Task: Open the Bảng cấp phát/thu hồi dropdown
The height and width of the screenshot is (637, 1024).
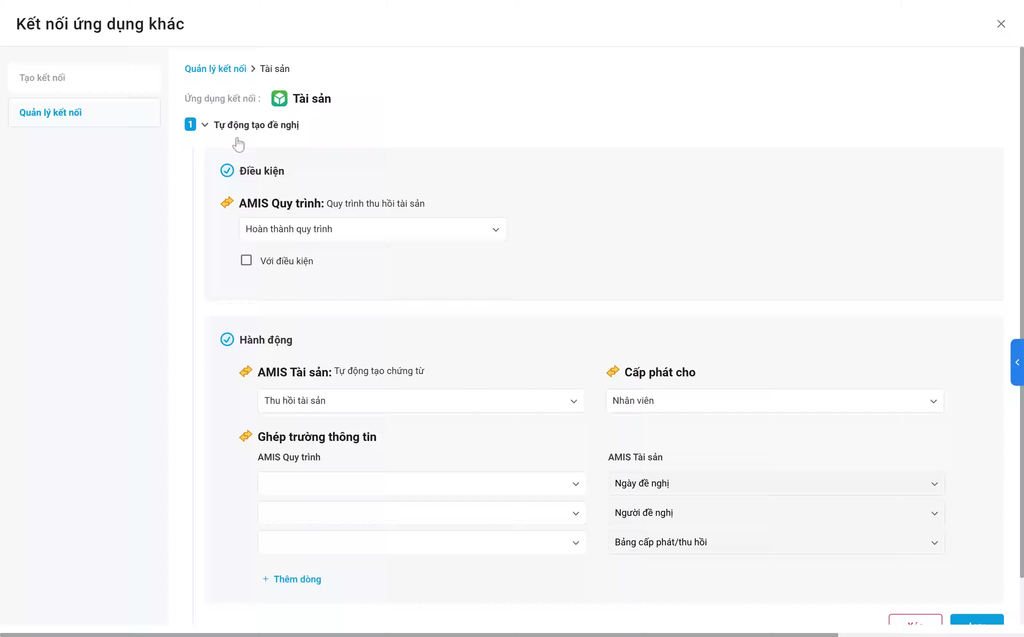Action: click(776, 542)
